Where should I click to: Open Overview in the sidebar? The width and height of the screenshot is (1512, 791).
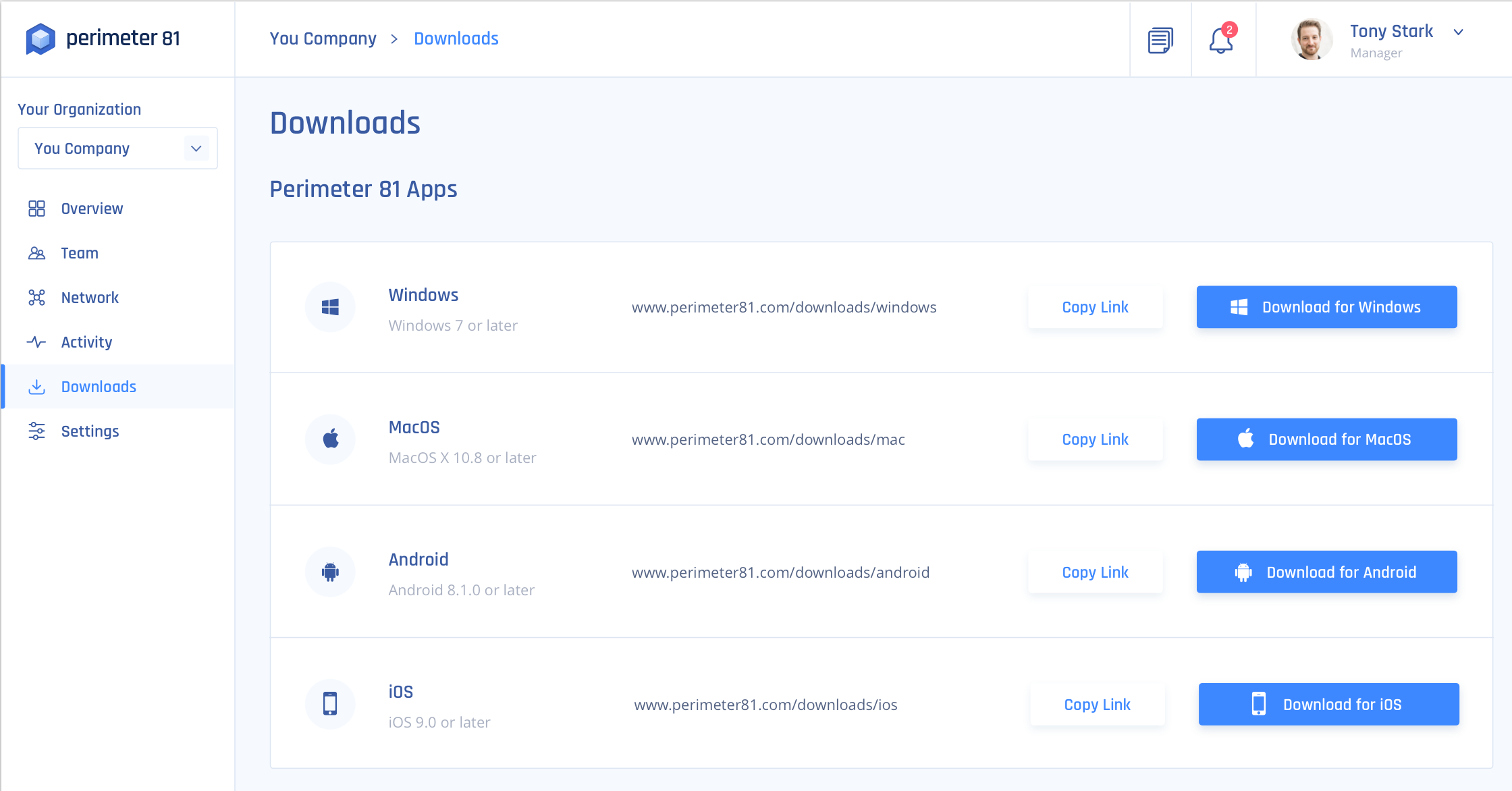pos(92,209)
